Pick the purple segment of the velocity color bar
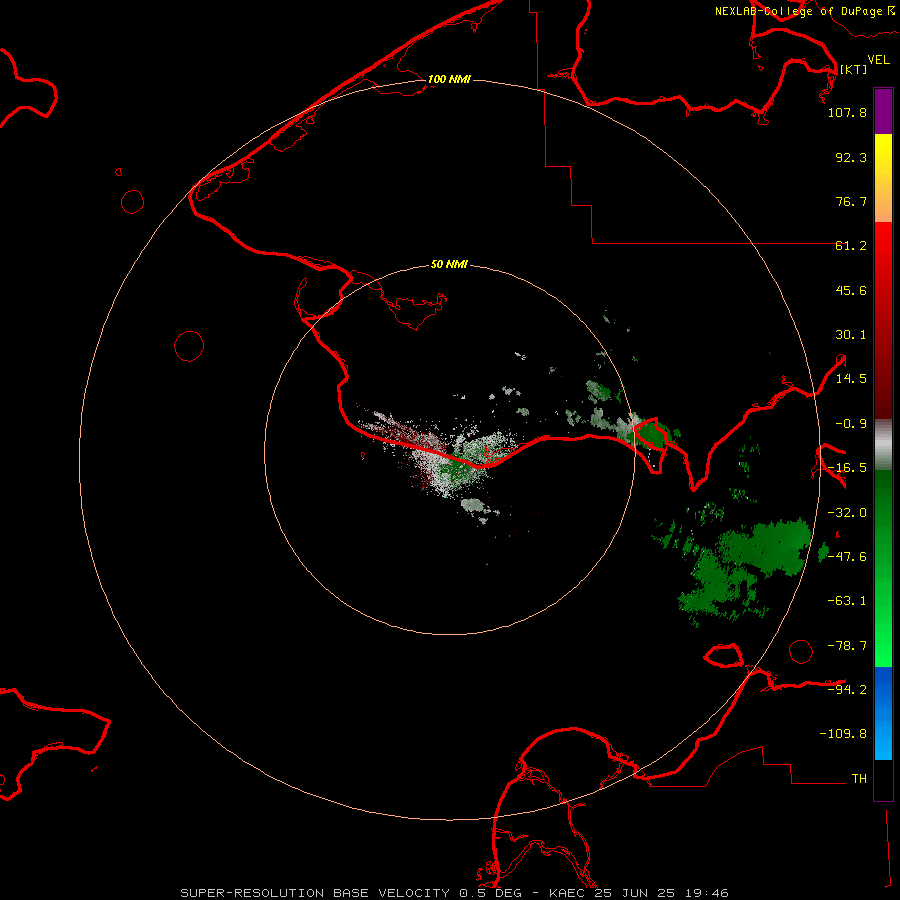The image size is (900, 900). 883,111
